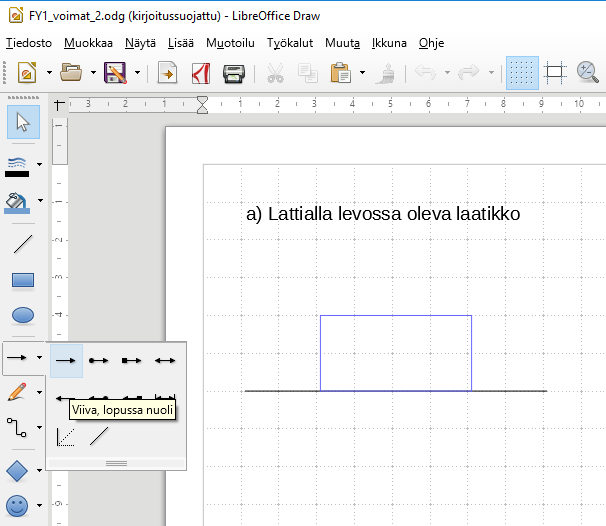Choose line with arrows at both ends
The image size is (606, 526).
(x=165, y=361)
